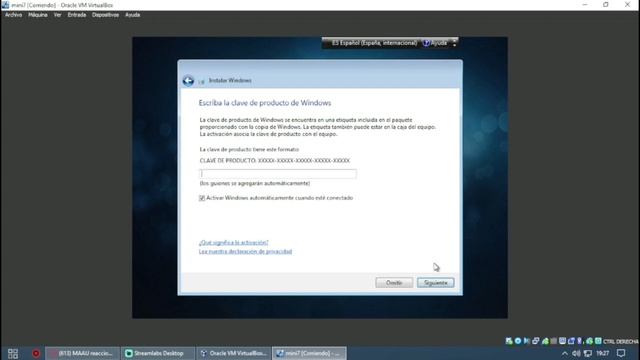The image size is (640, 360).
Task: Open the volume control in system tray
Action: click(x=576, y=353)
